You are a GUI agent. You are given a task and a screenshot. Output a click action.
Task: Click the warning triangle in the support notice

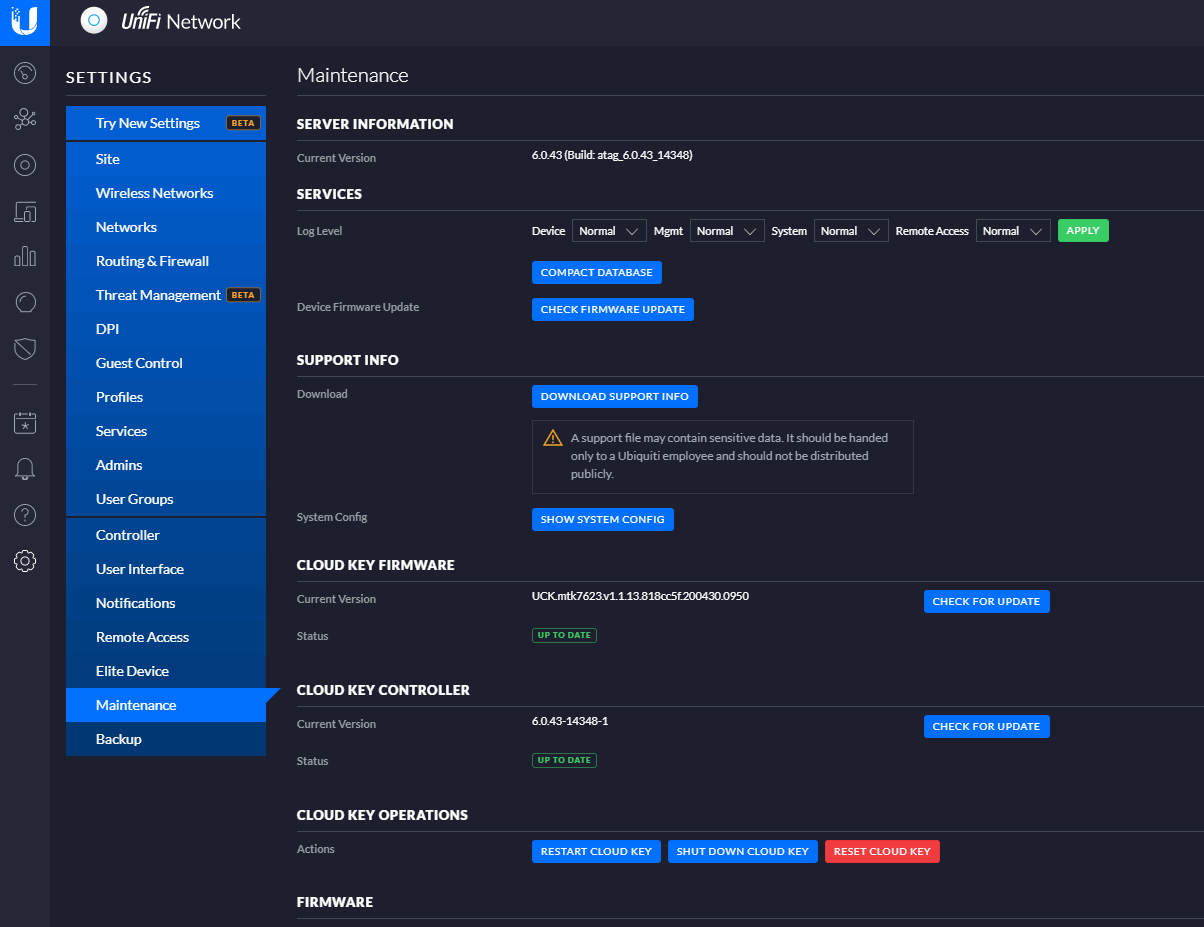[x=553, y=438]
